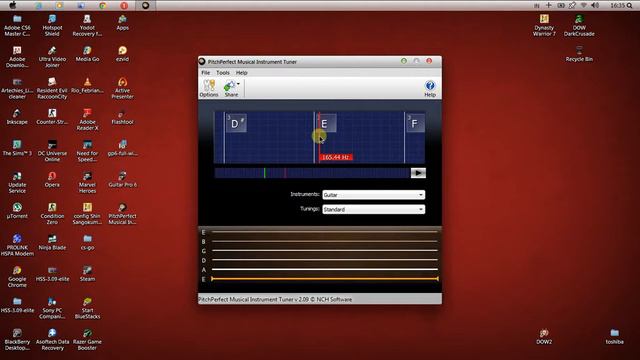This screenshot has height=360, width=640.
Task: Open the Help toolbar icon
Action: coord(430,88)
